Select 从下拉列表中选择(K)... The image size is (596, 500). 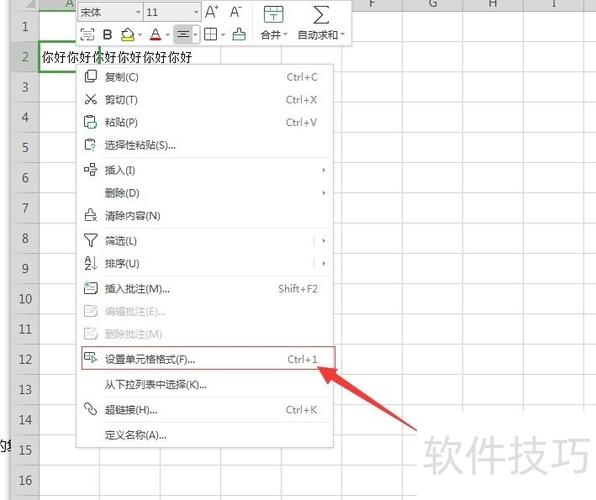(x=205, y=384)
